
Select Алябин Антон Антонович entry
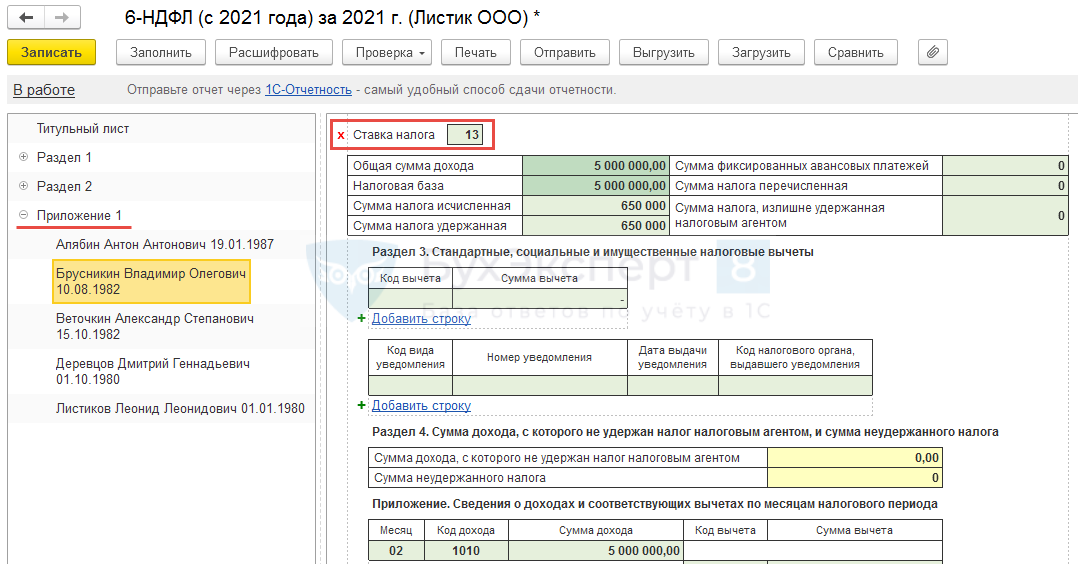164,244
